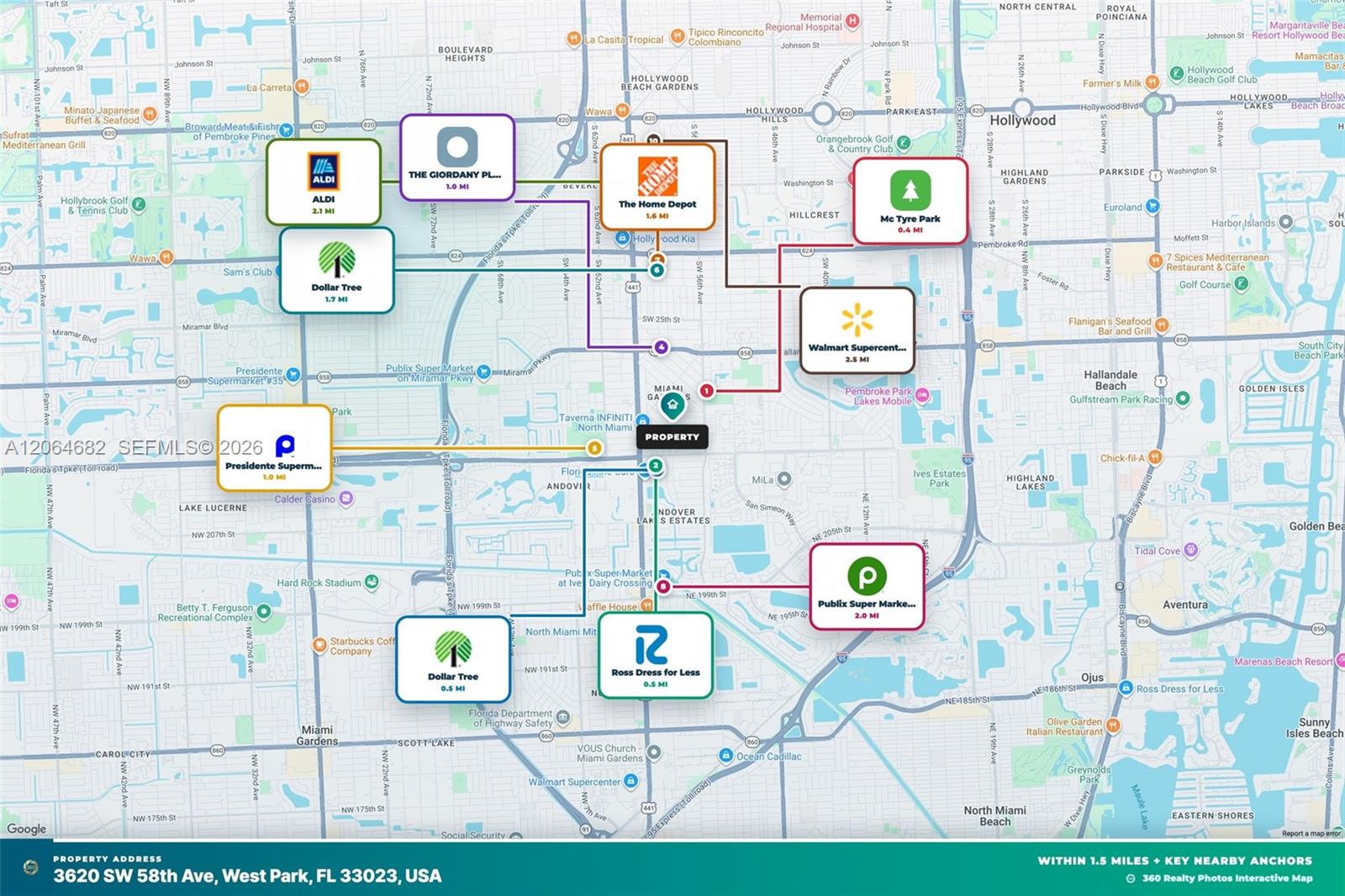The image size is (1345, 896).
Task: Click Publix at Ives Dairy Crossing icon
Action: click(x=664, y=577)
